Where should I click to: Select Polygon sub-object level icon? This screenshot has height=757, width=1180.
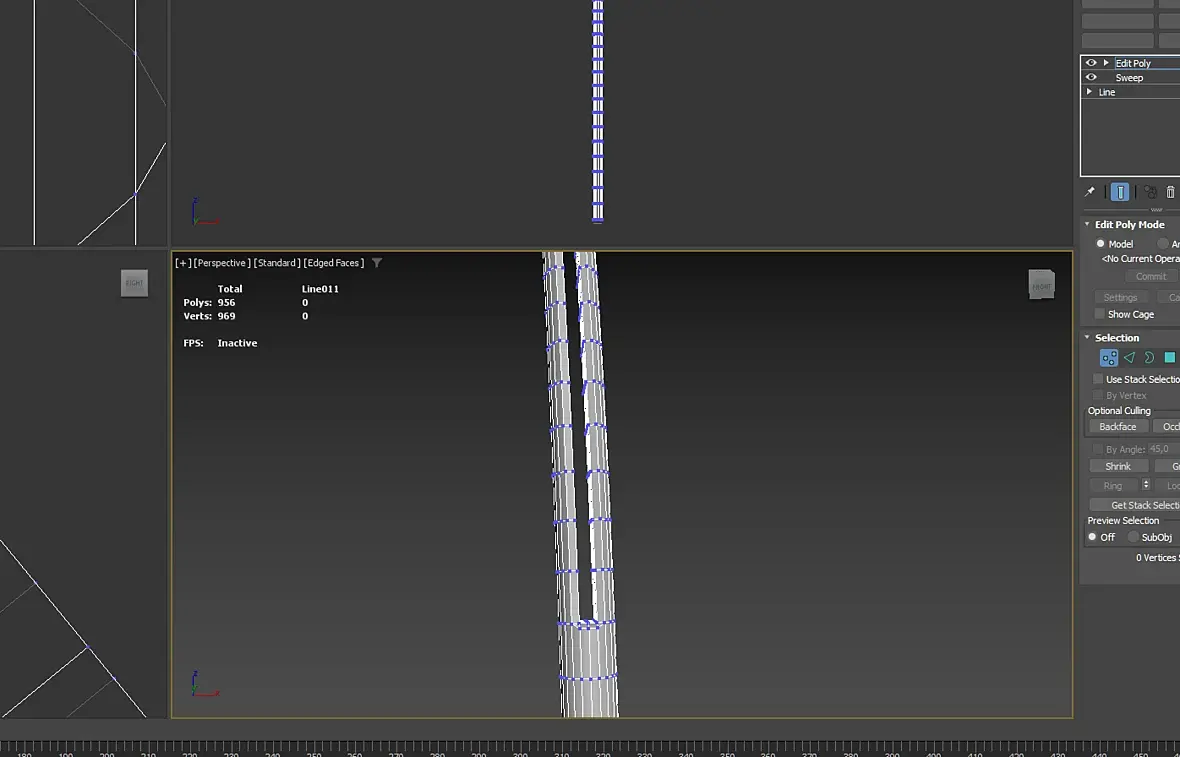(1169, 357)
